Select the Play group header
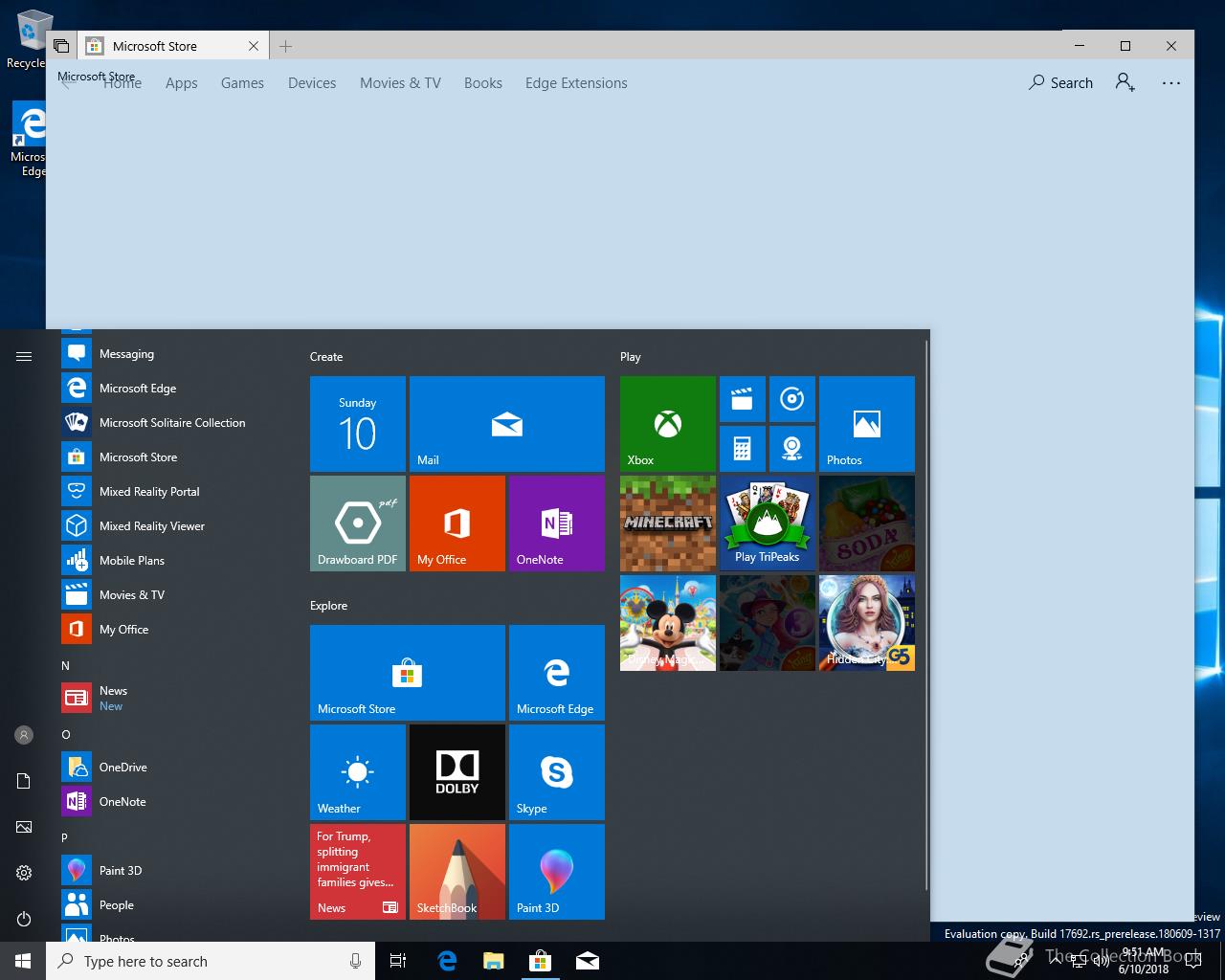This screenshot has height=980, width=1225. tap(631, 357)
